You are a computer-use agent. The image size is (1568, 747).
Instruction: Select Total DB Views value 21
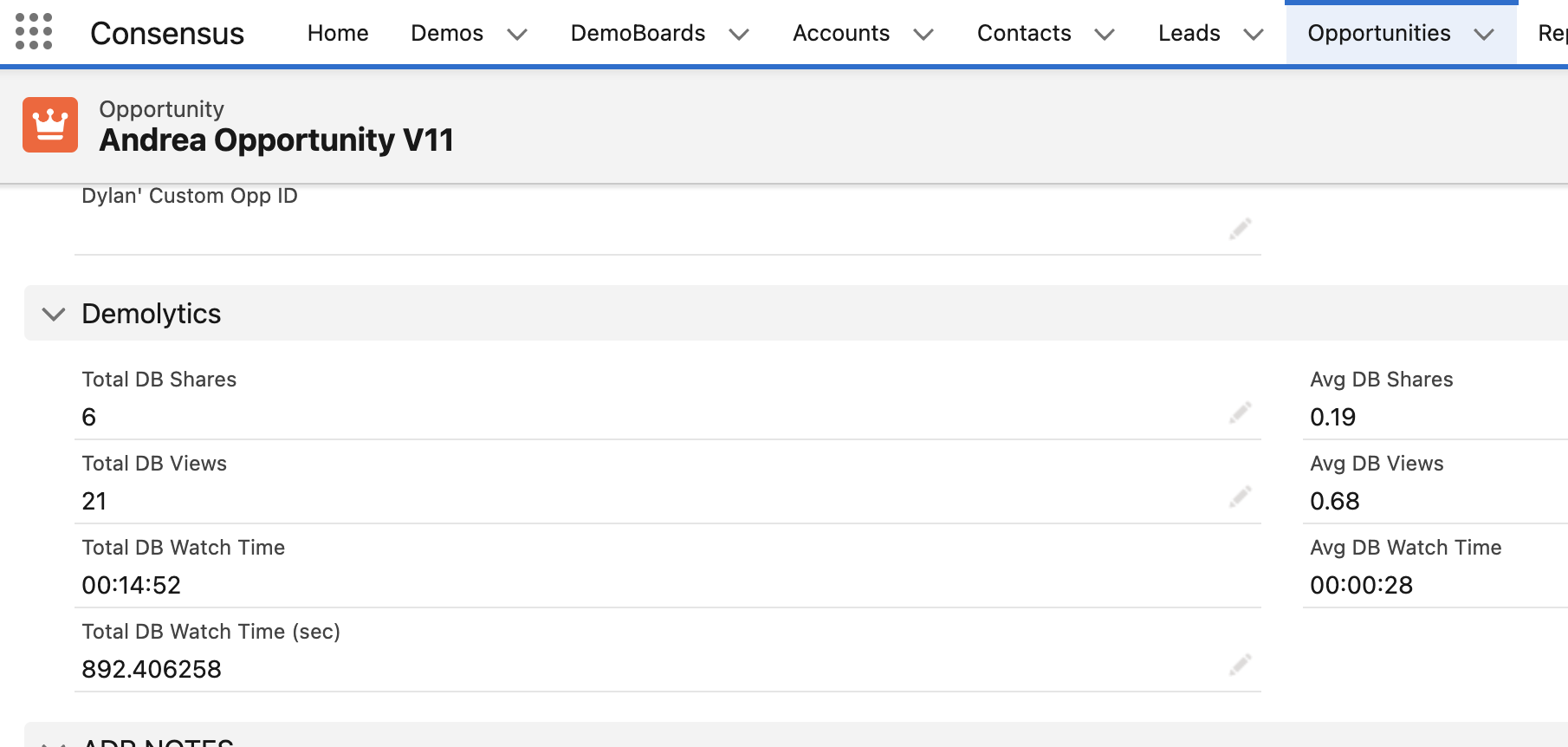tap(94, 501)
